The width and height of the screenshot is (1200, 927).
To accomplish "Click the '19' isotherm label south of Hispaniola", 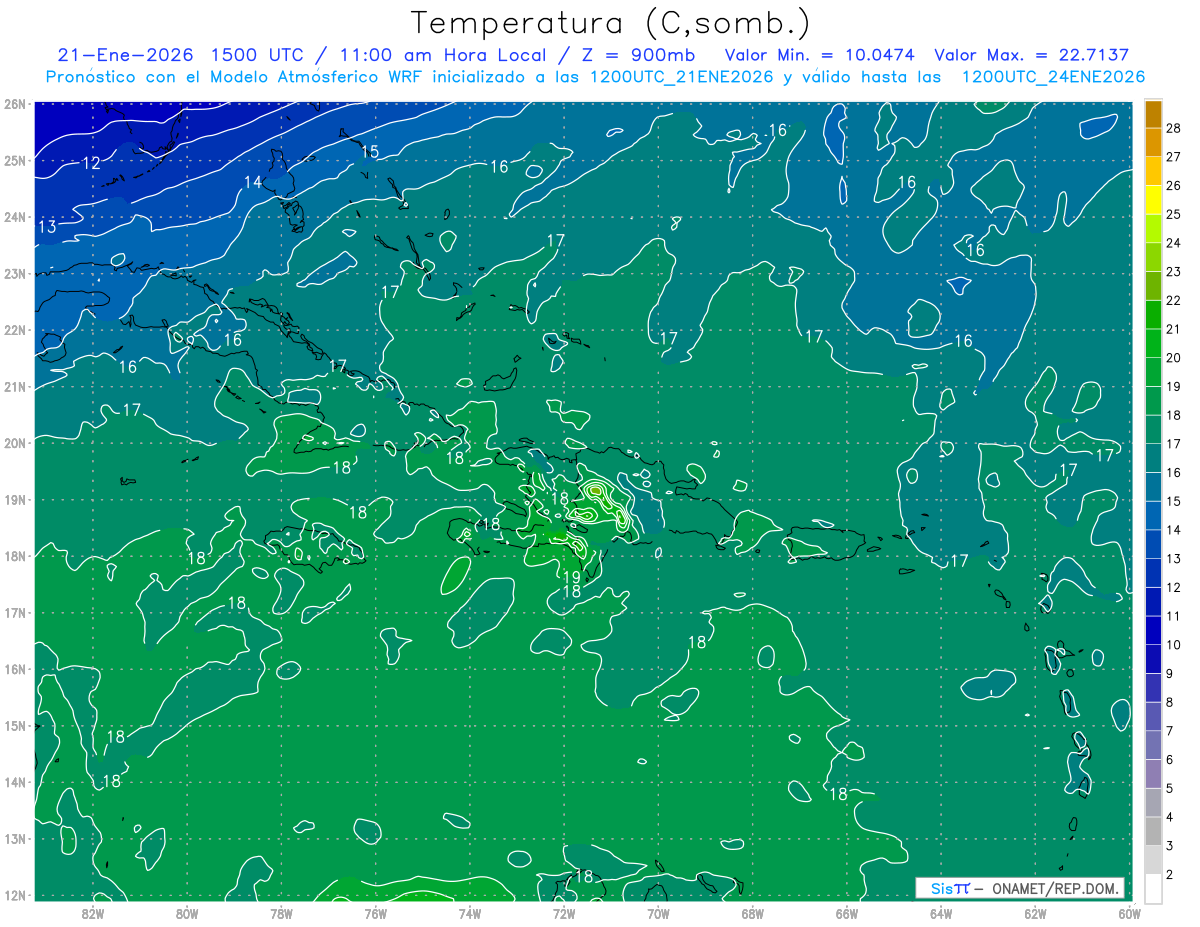I will click(x=572, y=577).
